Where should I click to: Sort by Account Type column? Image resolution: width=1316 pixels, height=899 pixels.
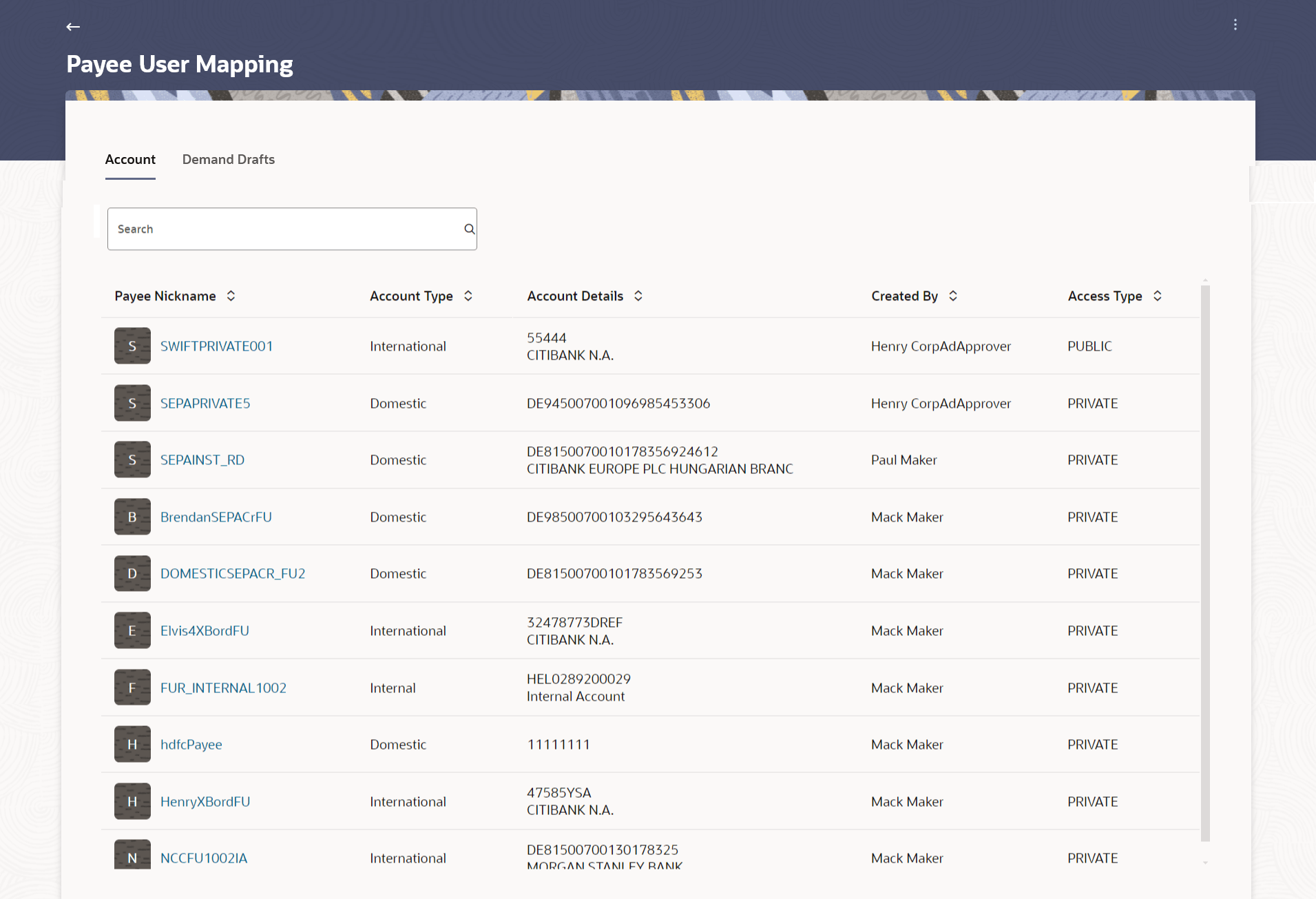click(468, 296)
